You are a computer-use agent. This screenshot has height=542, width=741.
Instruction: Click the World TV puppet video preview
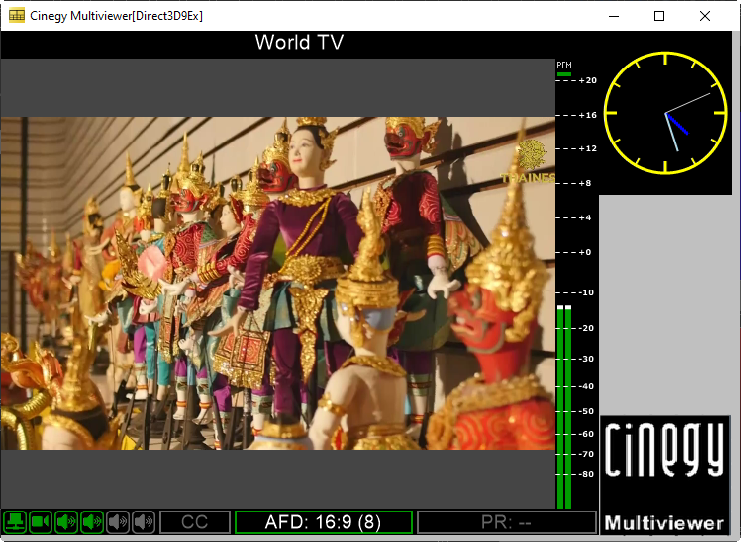tap(278, 283)
